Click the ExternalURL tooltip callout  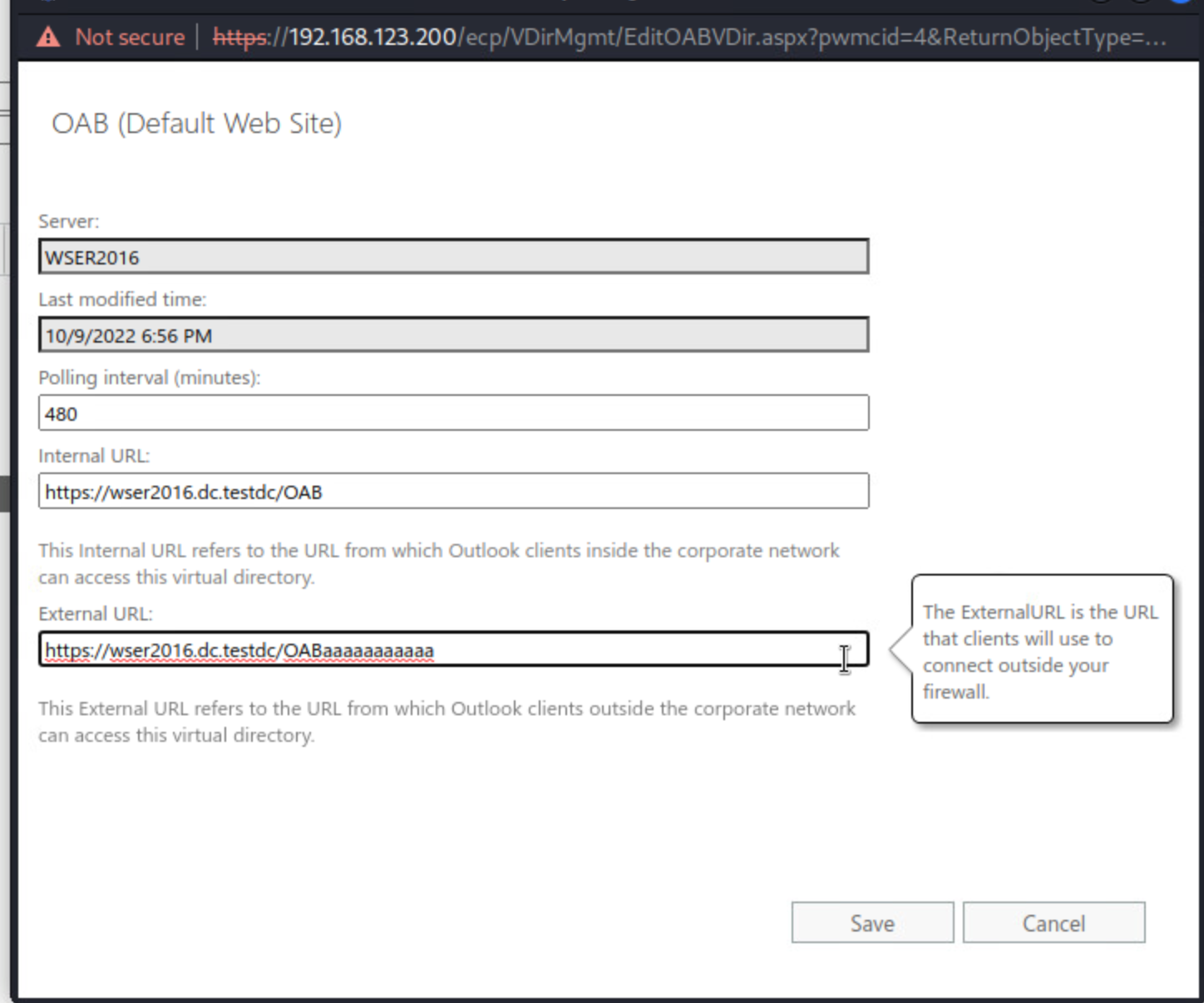[x=1041, y=650]
